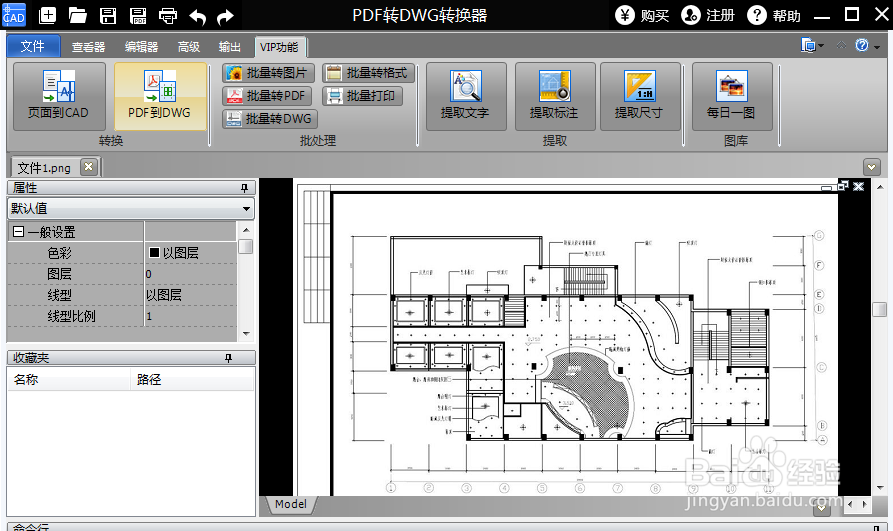
Task: Switch to the 高级 tab
Action: [x=189, y=47]
